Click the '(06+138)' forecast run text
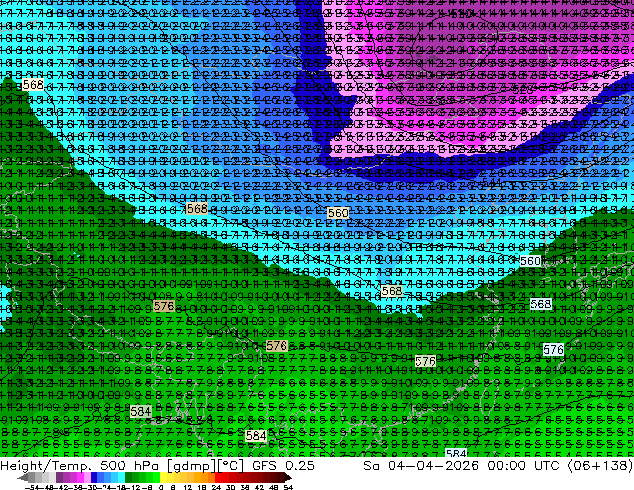 (x=600, y=465)
